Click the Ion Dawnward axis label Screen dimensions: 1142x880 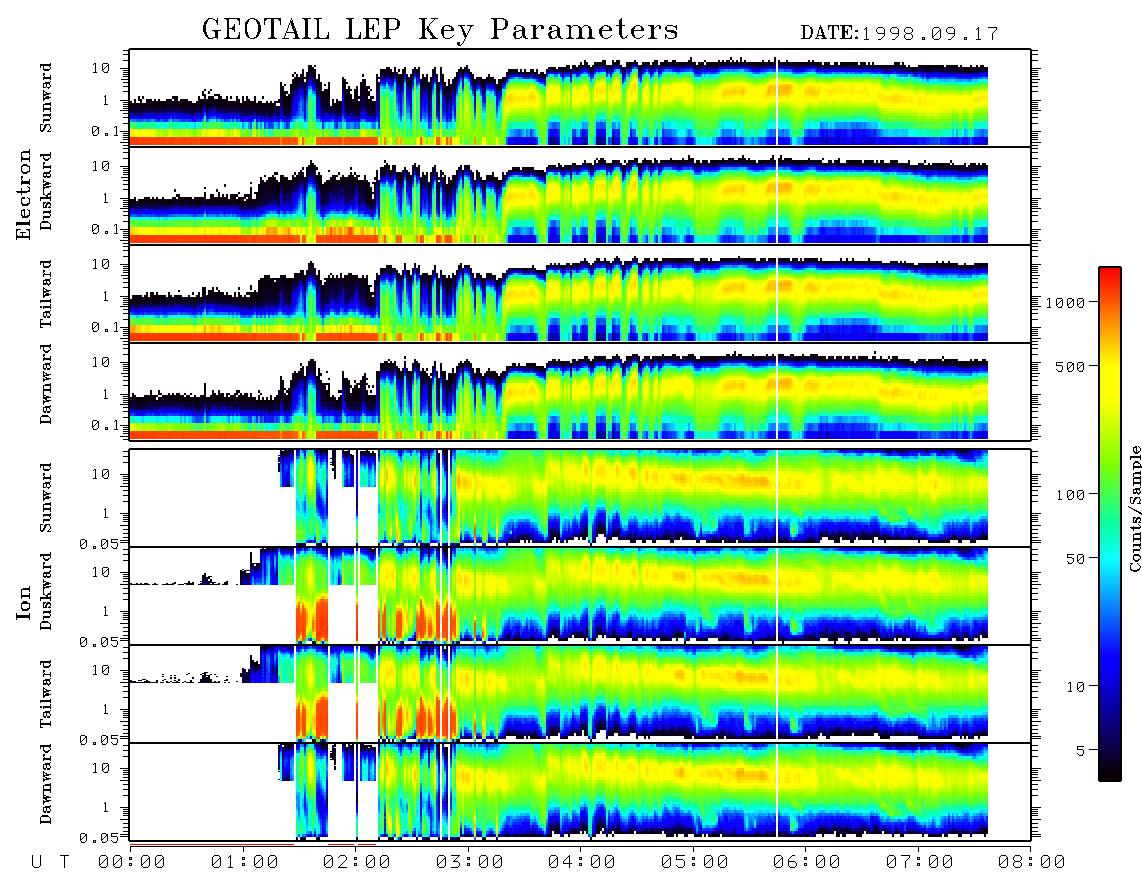(45, 784)
